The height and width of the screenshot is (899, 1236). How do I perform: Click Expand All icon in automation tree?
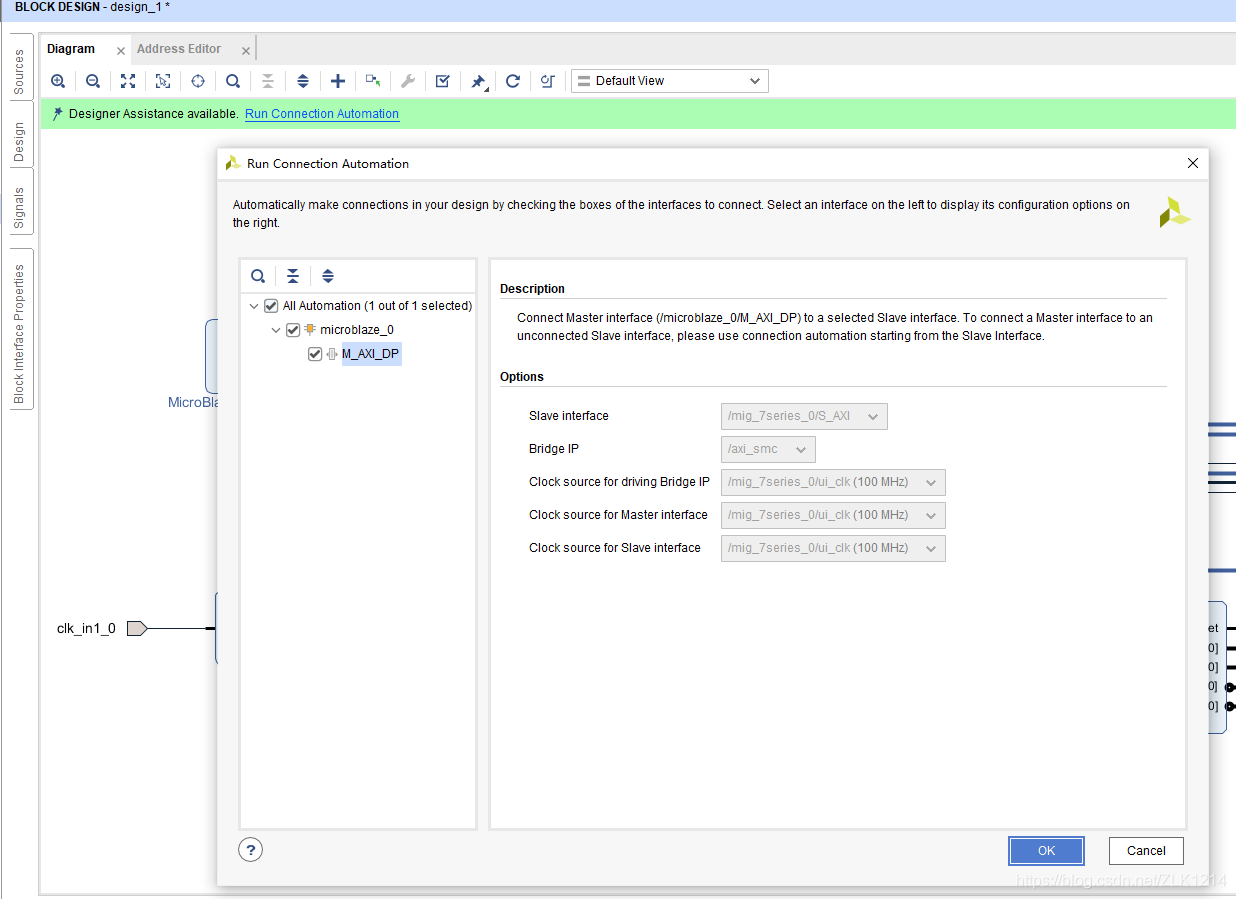pos(328,276)
